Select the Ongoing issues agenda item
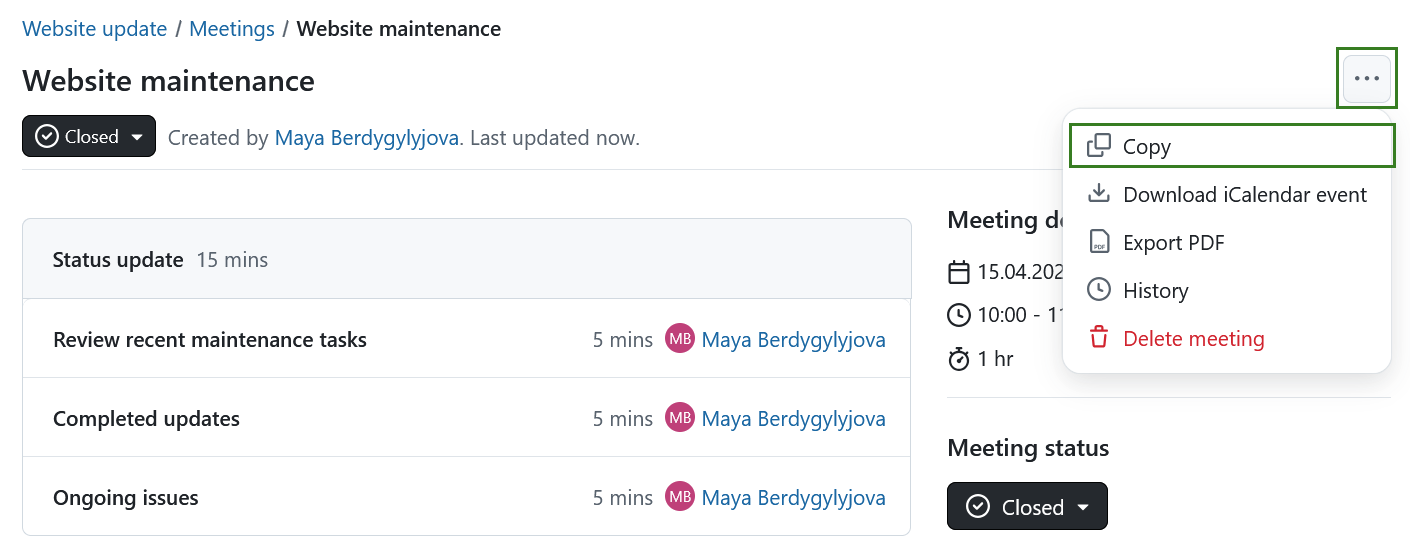1410x541 pixels. click(126, 498)
